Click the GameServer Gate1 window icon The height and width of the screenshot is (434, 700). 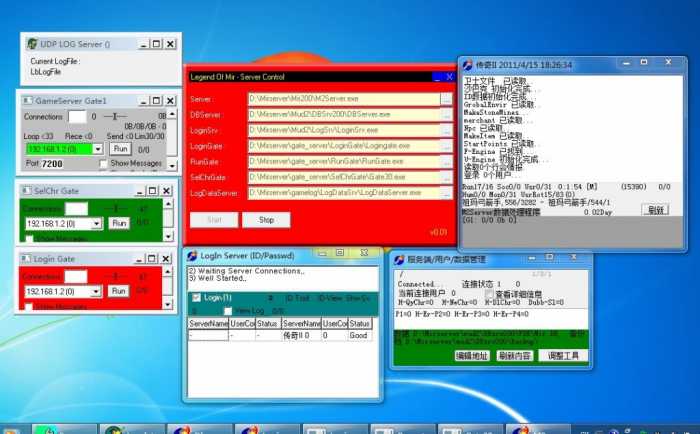coord(28,100)
